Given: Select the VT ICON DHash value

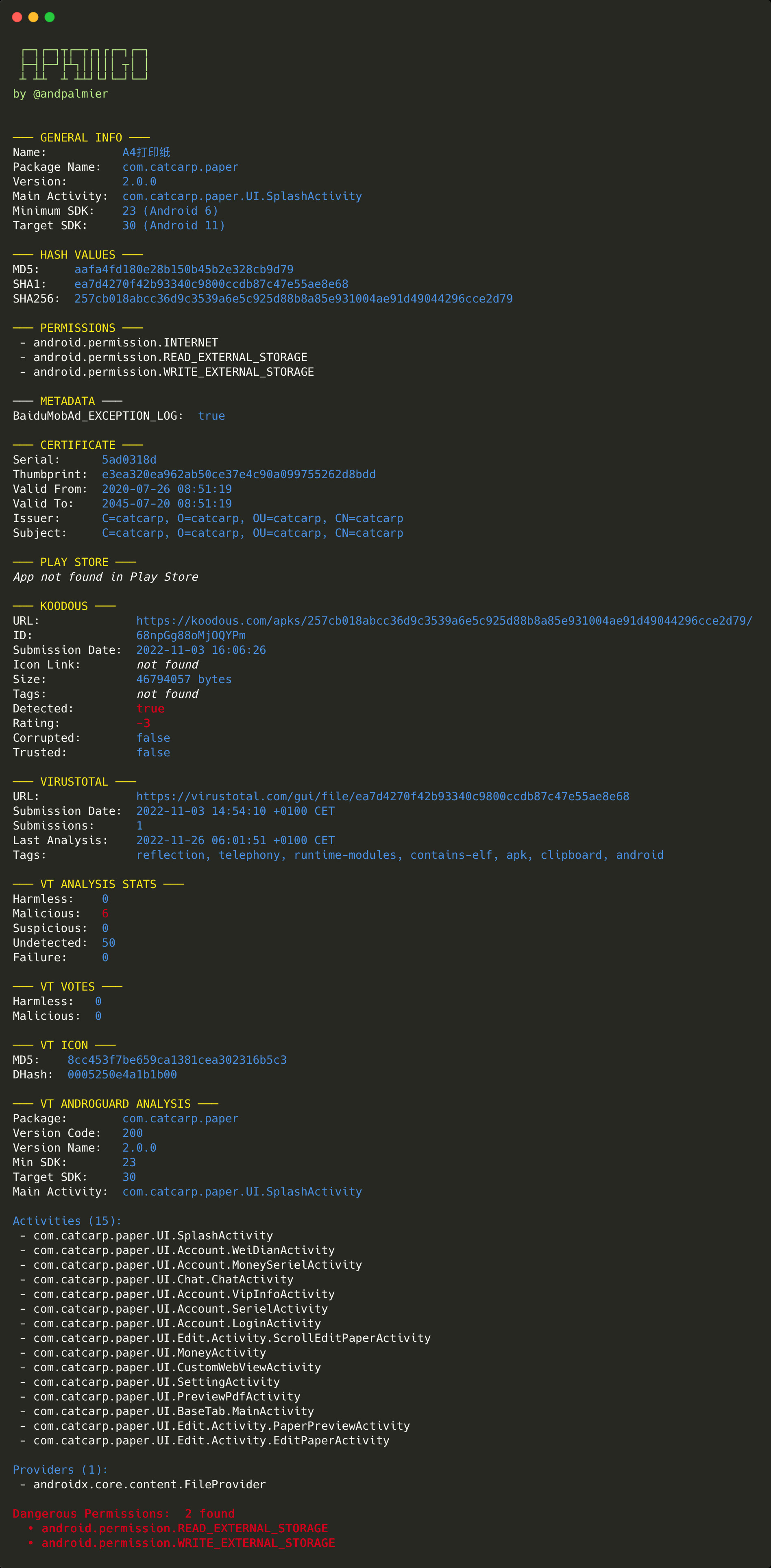Looking at the screenshot, I should [122, 1074].
